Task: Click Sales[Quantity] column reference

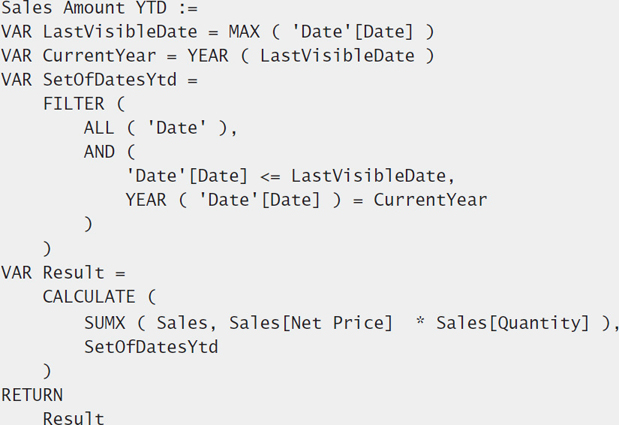Action: 513,323
